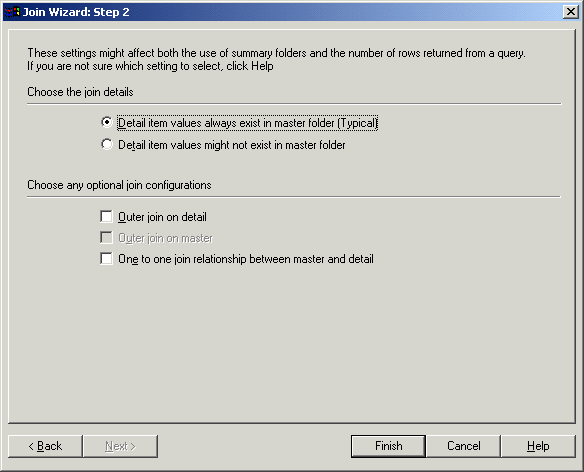Click the greyed-out Outer join on master checkbox
Screen dimensions: 584x472
107,238
